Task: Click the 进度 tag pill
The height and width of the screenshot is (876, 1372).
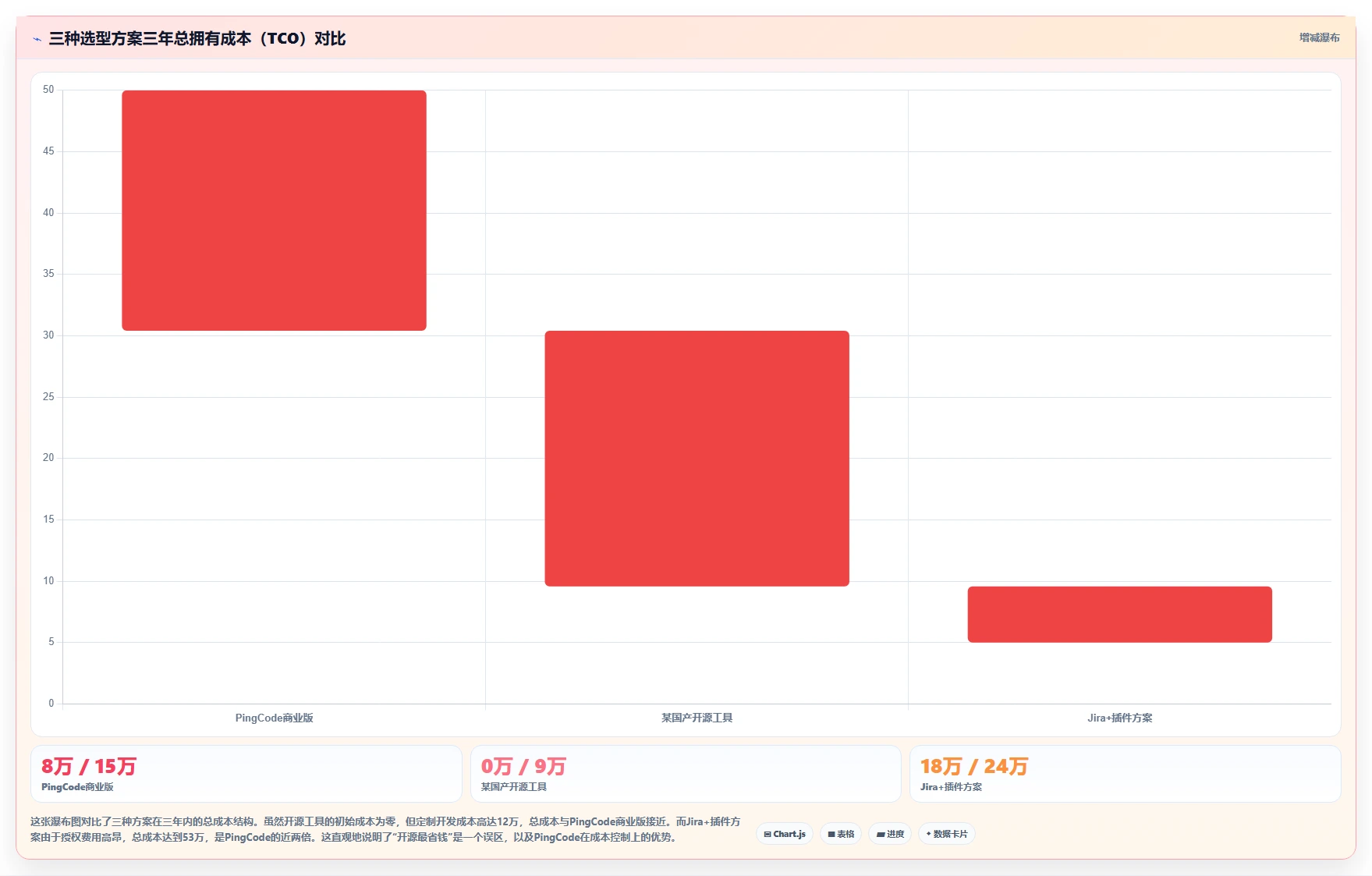Action: click(x=890, y=834)
